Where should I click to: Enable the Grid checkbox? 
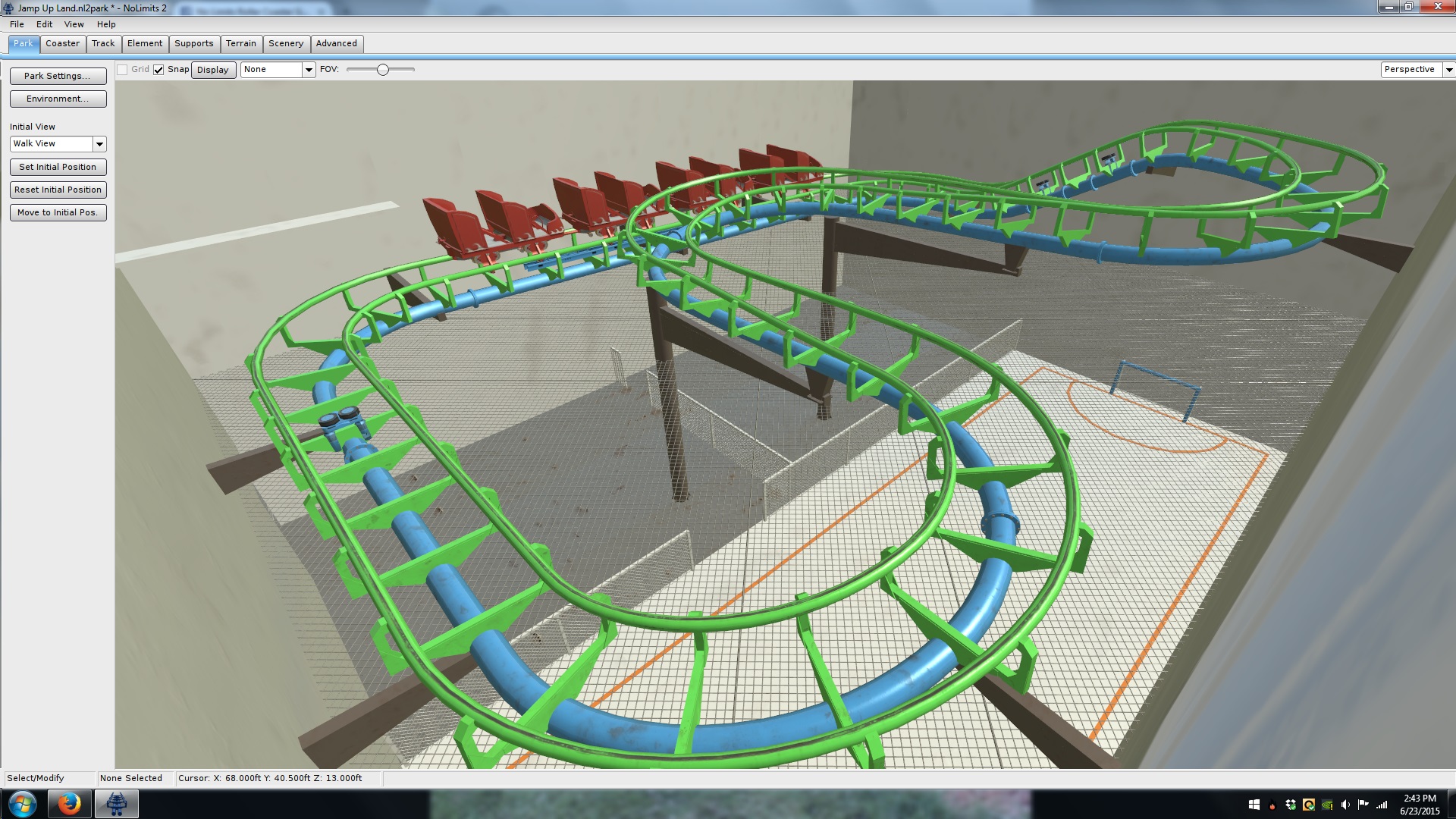[122, 70]
